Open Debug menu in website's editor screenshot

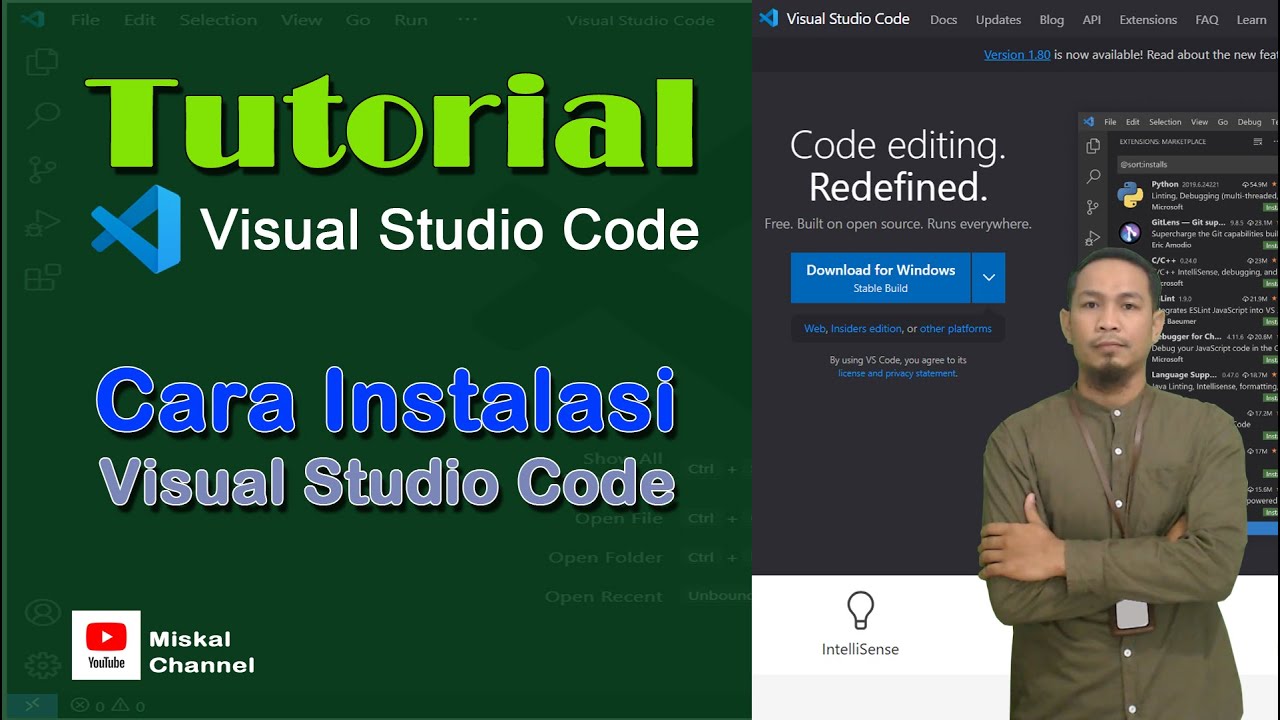point(1249,122)
